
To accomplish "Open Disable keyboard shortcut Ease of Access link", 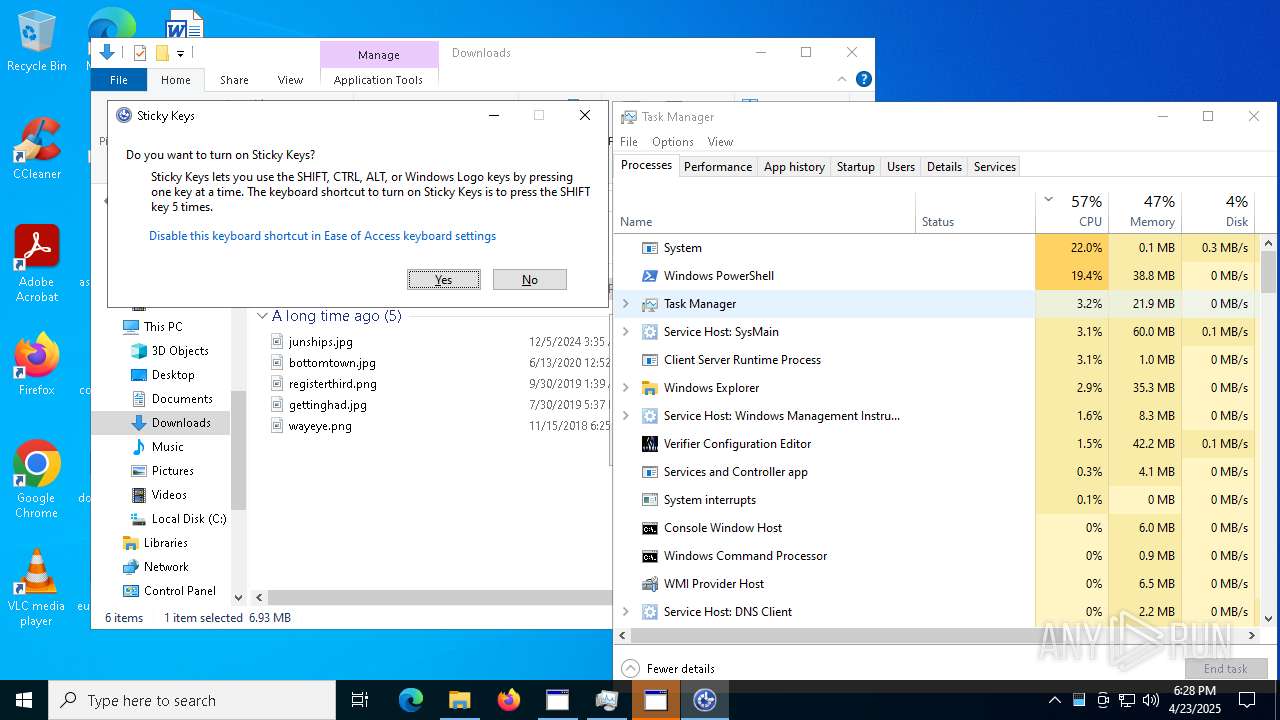I will coord(322,236).
